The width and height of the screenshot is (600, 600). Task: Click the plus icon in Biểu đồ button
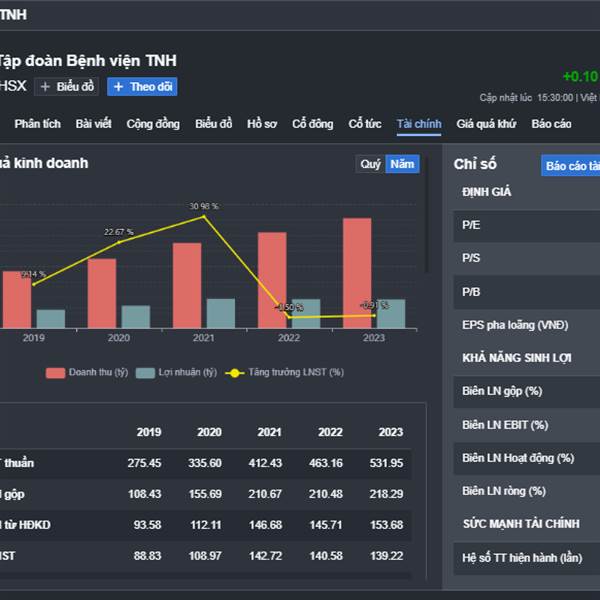45,87
